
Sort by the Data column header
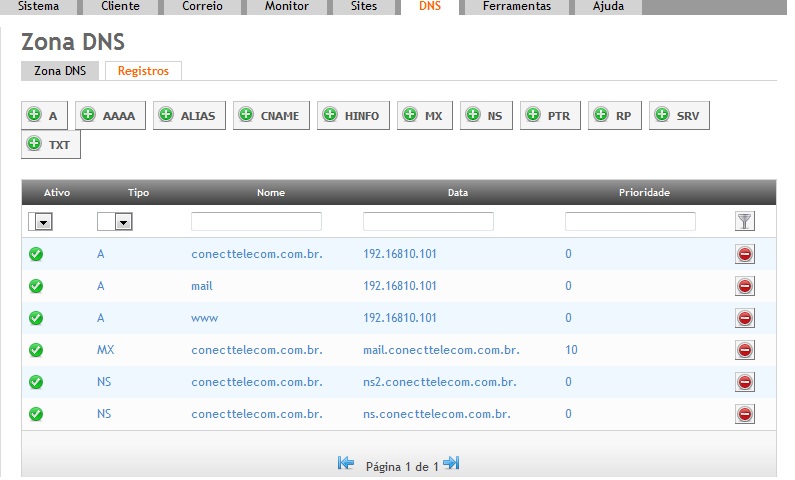click(x=458, y=193)
